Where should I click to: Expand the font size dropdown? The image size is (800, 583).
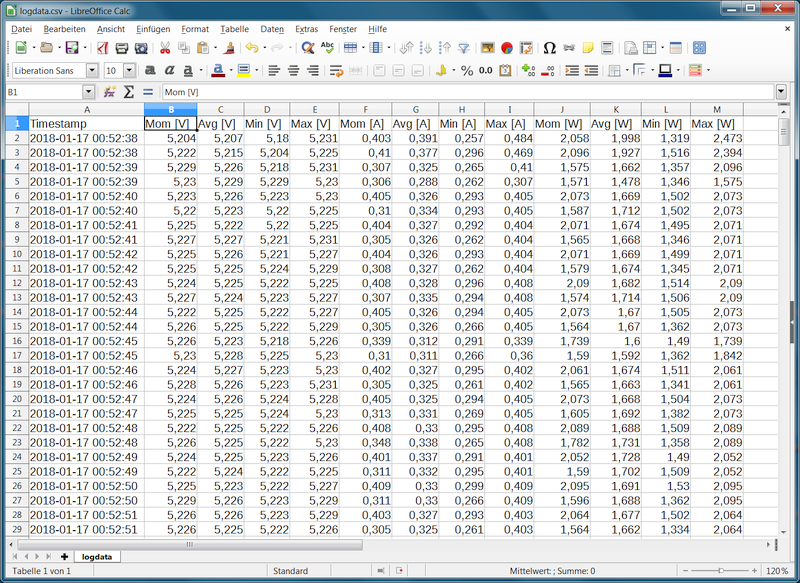129,71
